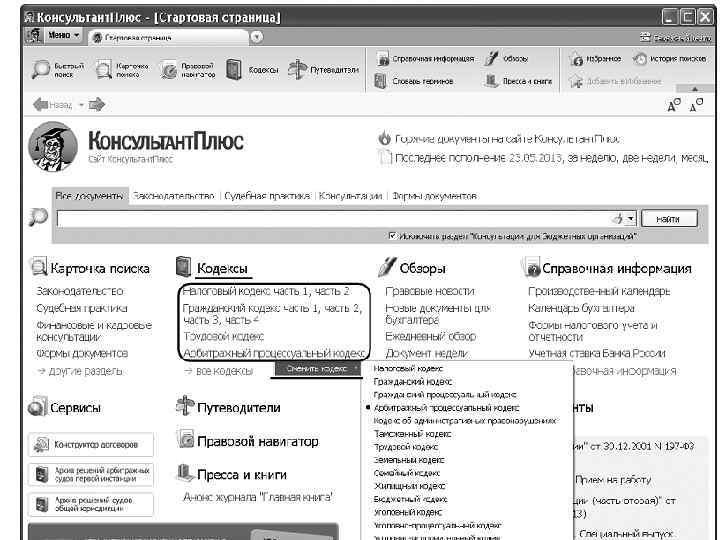Choose Земельный кодекс in dropdown list
This screenshot has width=720, height=540.
tap(409, 460)
